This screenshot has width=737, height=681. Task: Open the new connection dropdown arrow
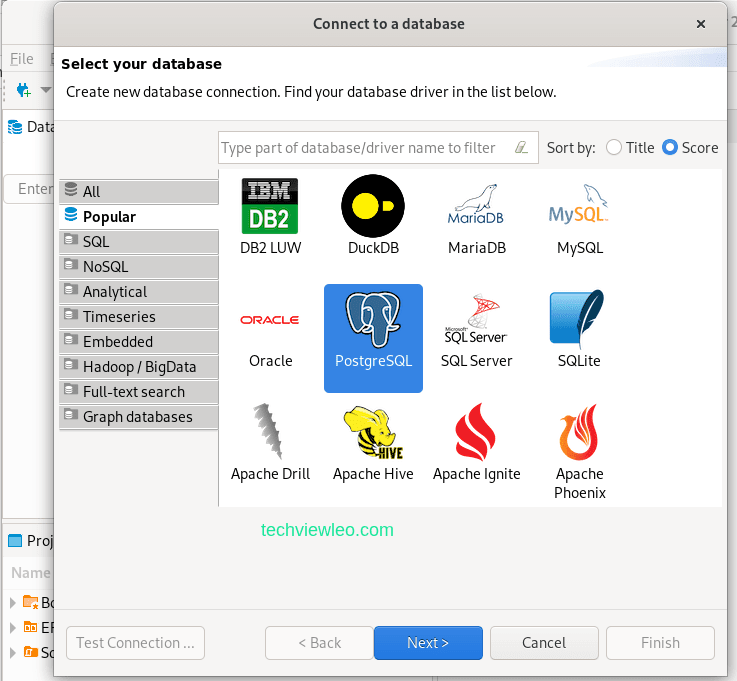(x=46, y=90)
